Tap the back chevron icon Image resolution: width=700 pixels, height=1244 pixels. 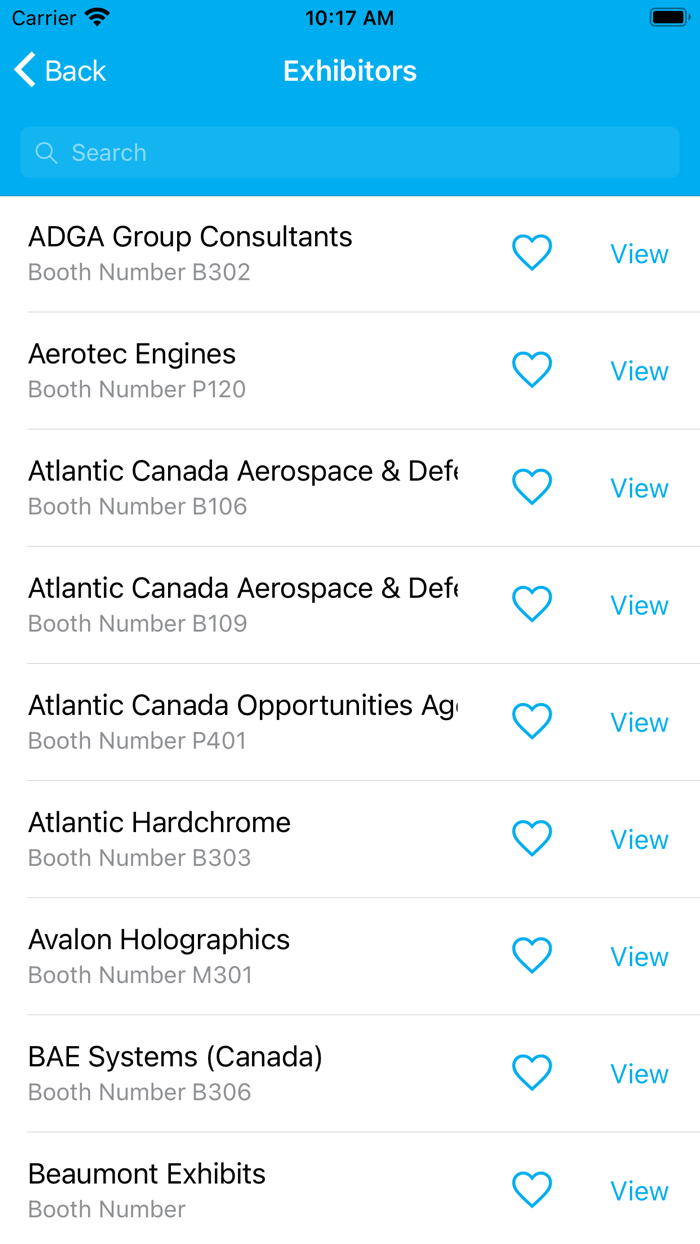pyautogui.click(x=24, y=70)
